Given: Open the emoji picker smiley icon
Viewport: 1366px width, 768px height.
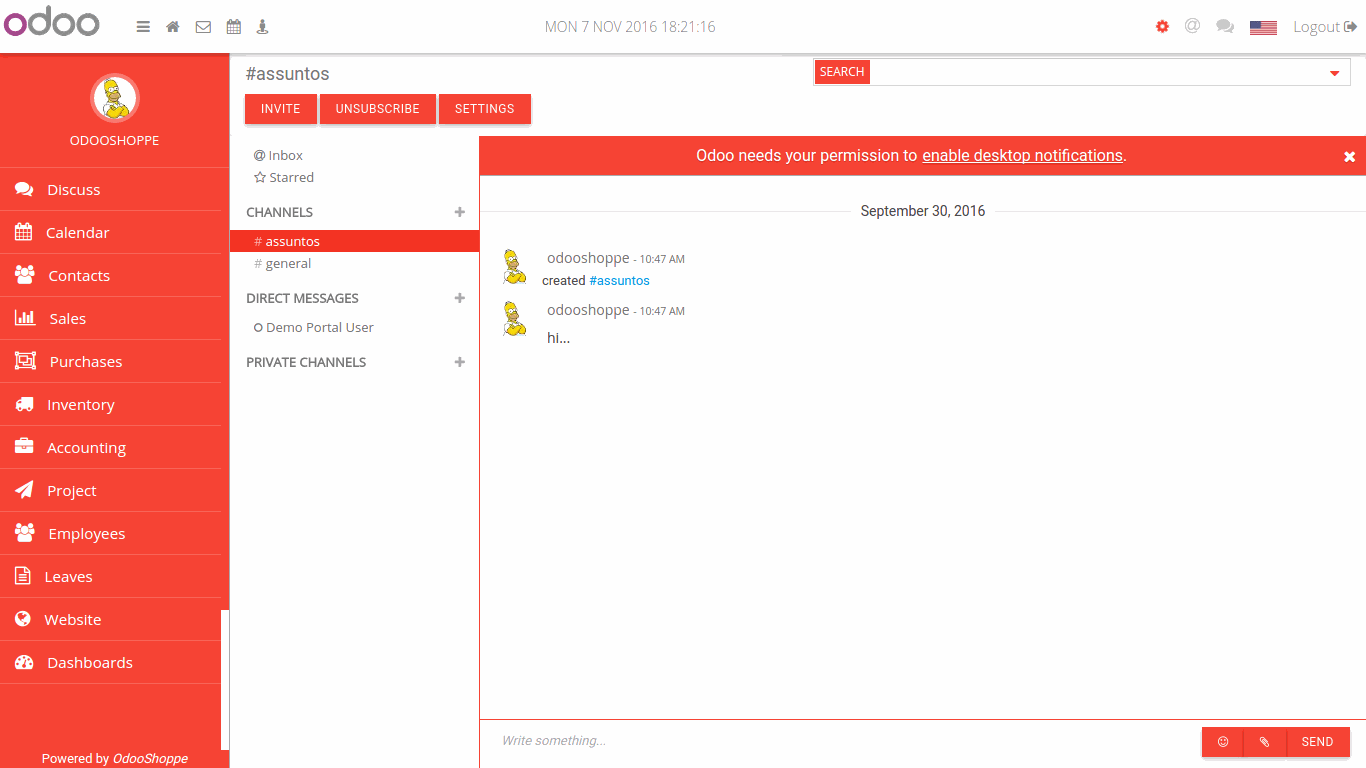Looking at the screenshot, I should 1223,742.
